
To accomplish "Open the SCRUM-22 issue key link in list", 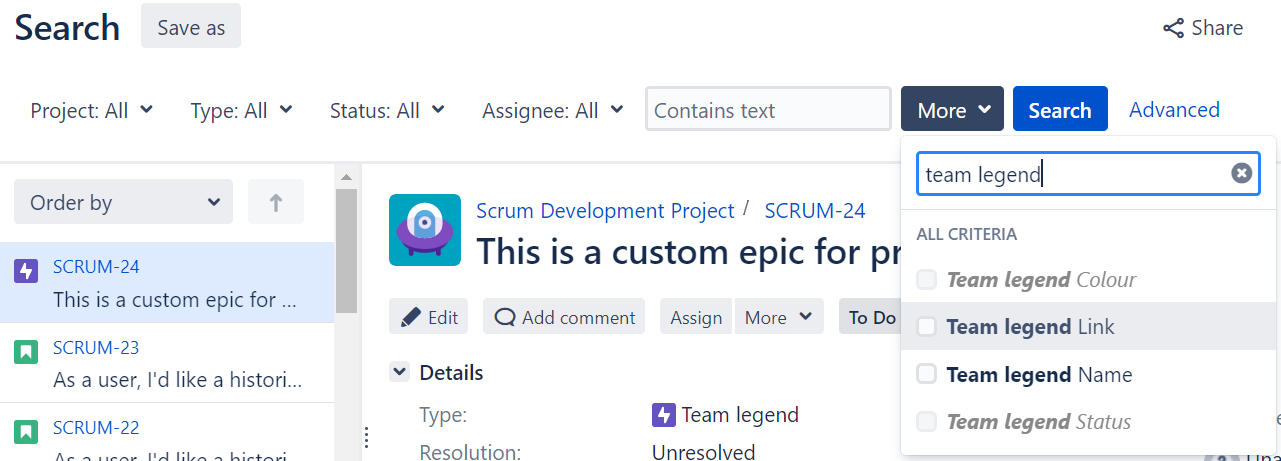I will (96, 428).
